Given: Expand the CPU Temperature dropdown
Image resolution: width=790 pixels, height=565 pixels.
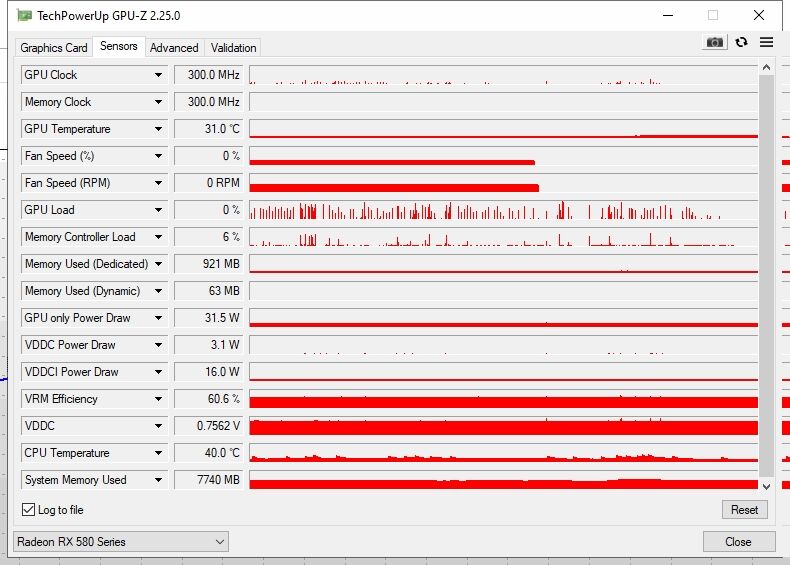Looking at the screenshot, I should 158,453.
